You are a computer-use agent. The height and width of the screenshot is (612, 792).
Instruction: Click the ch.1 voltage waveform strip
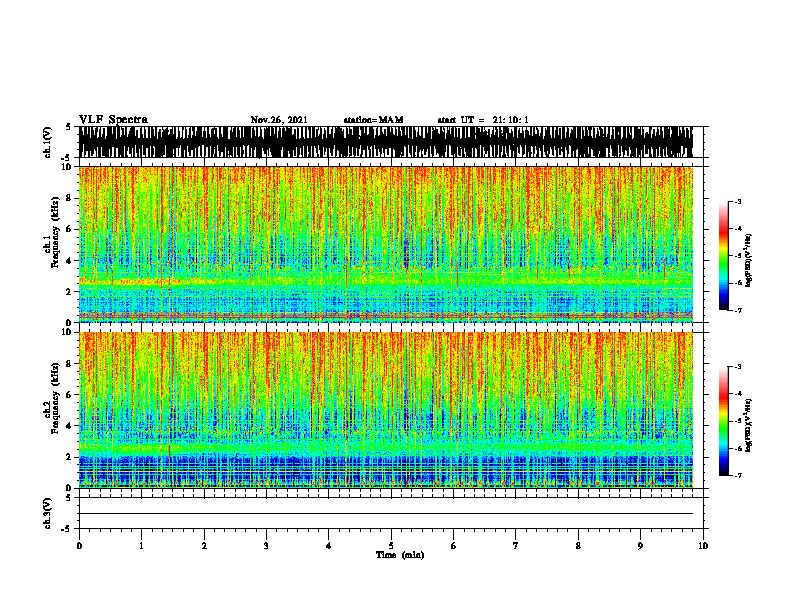coord(386,142)
